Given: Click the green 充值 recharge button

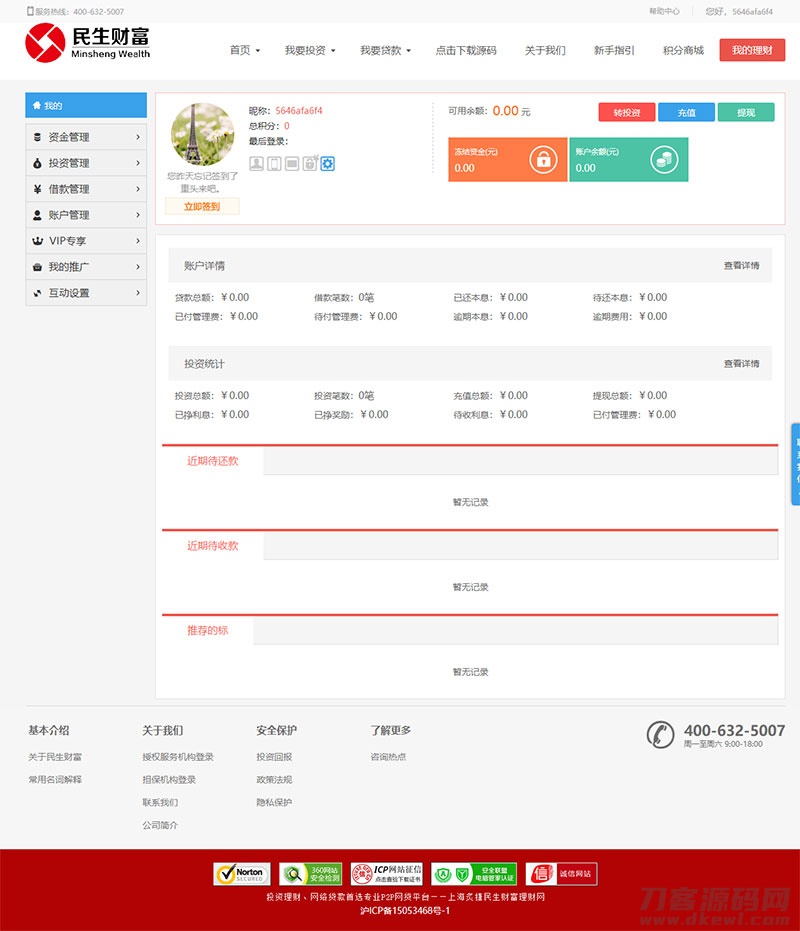Looking at the screenshot, I should click(687, 113).
